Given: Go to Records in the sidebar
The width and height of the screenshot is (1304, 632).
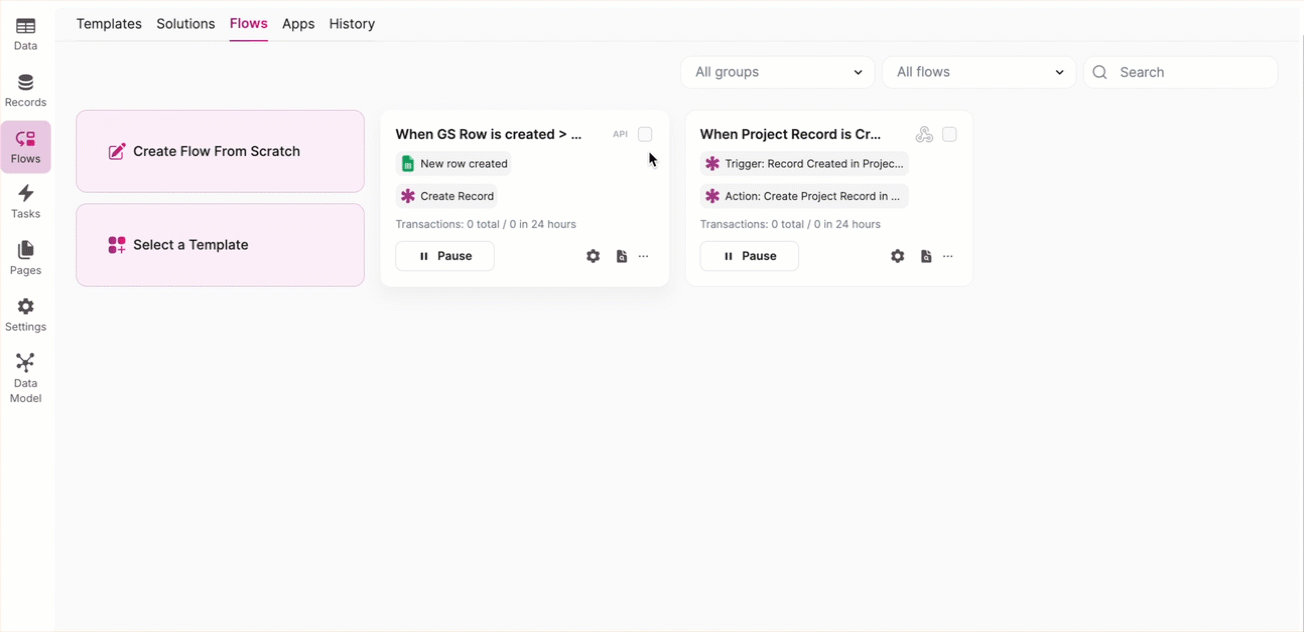Looking at the screenshot, I should [26, 90].
